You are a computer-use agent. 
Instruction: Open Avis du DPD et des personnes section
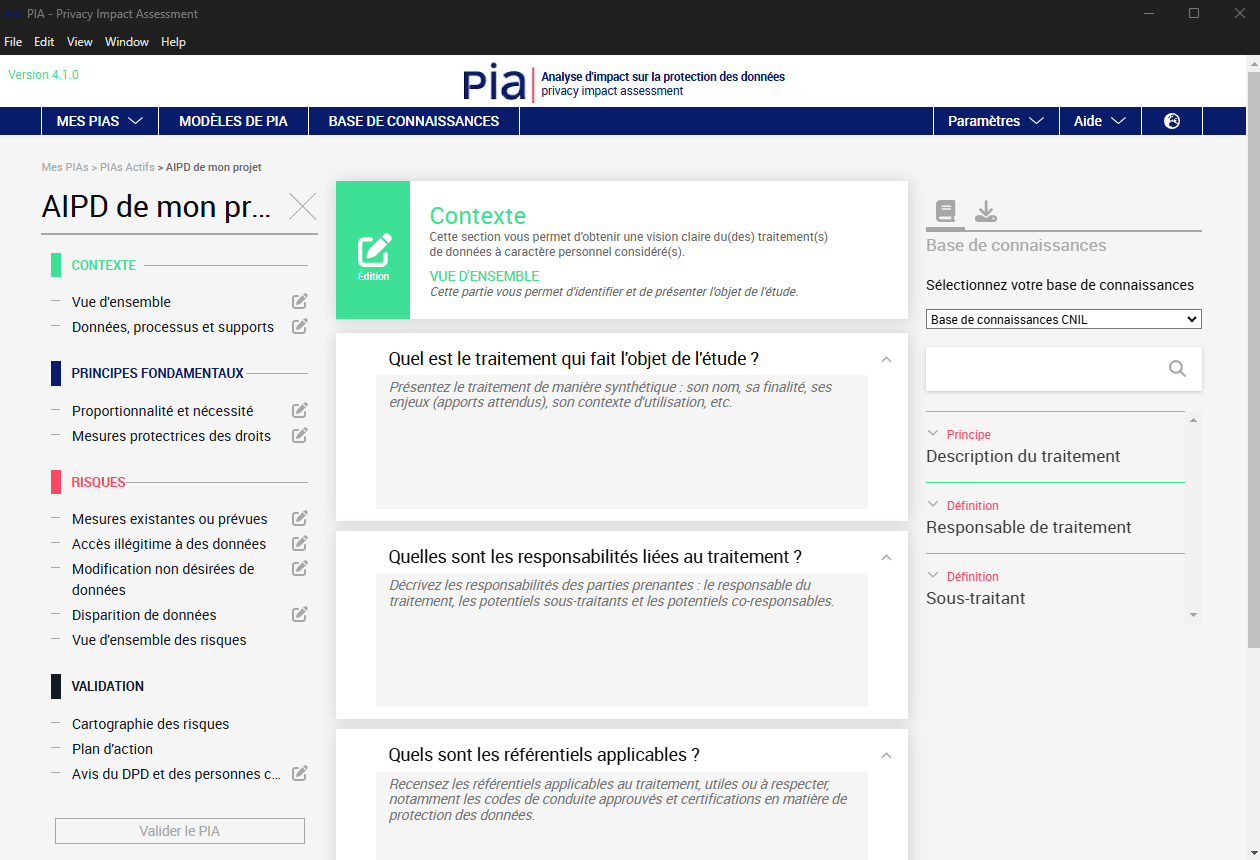[176, 774]
